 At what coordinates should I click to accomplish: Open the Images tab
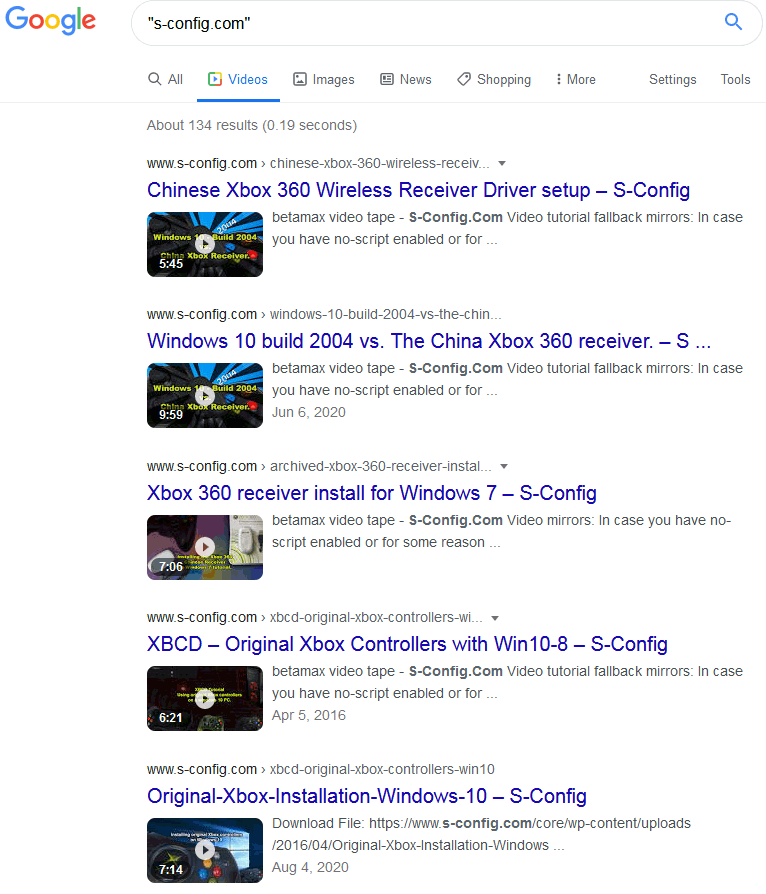pos(323,79)
